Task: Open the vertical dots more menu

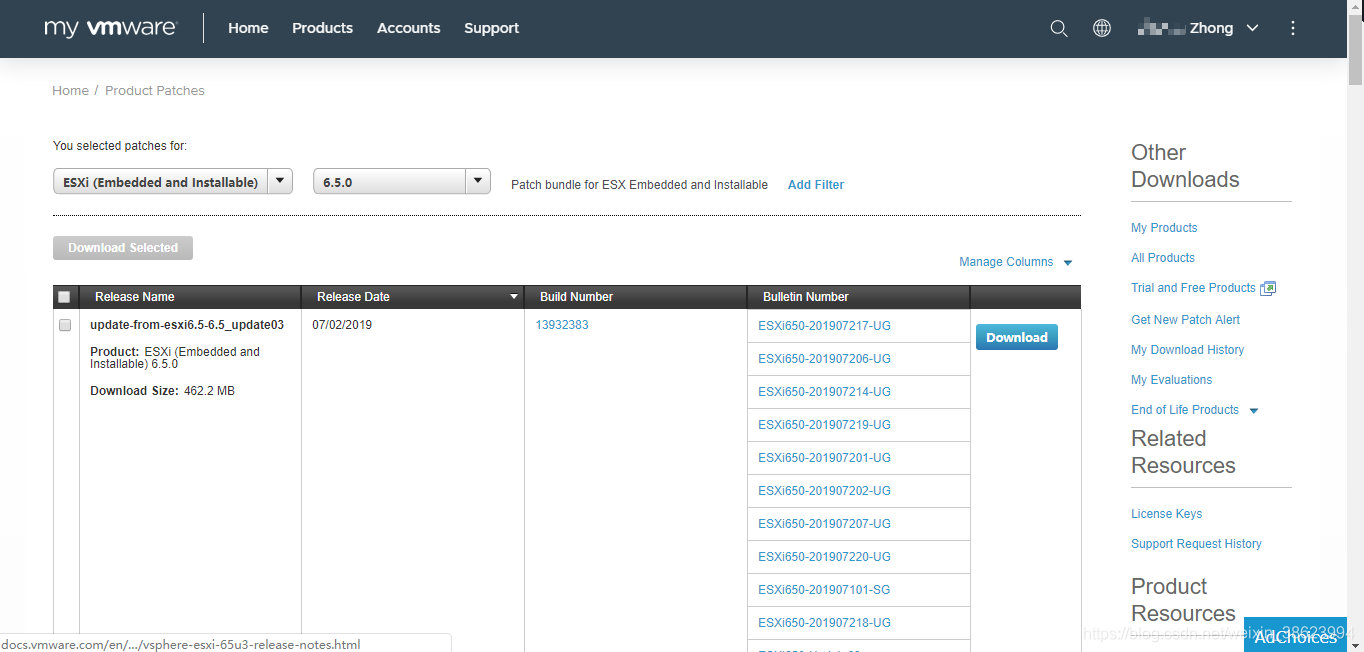Action: 1293,28
